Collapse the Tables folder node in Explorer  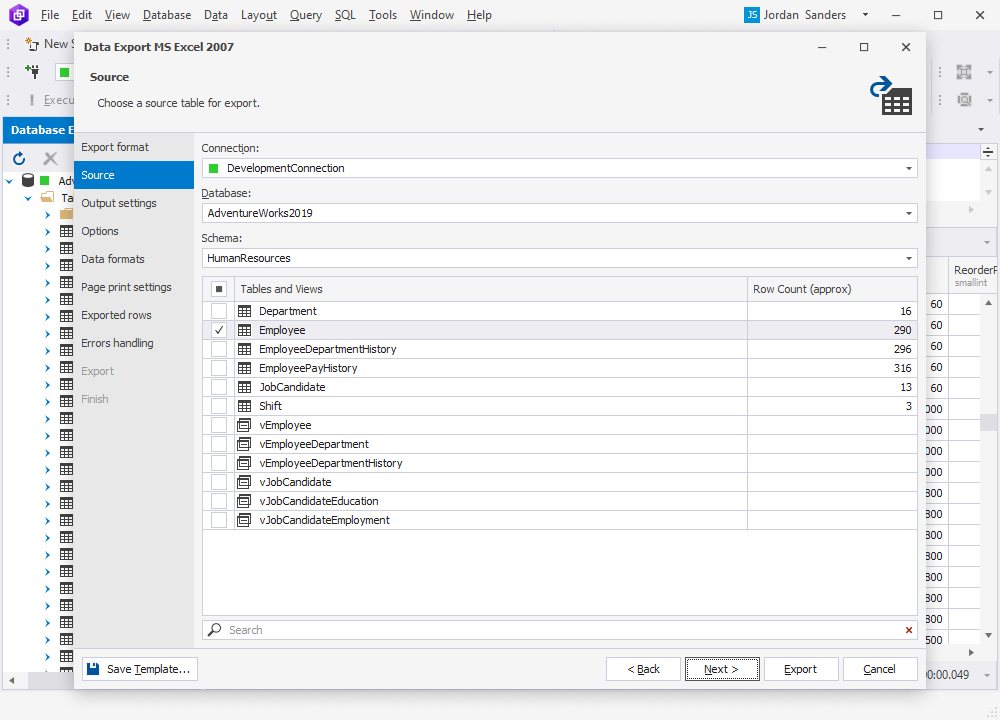point(28,198)
